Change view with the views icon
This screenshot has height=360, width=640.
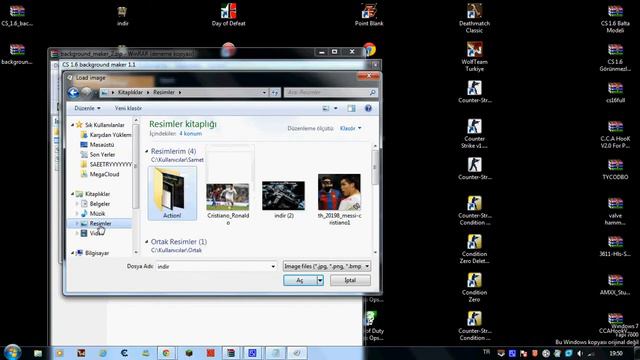[326, 108]
